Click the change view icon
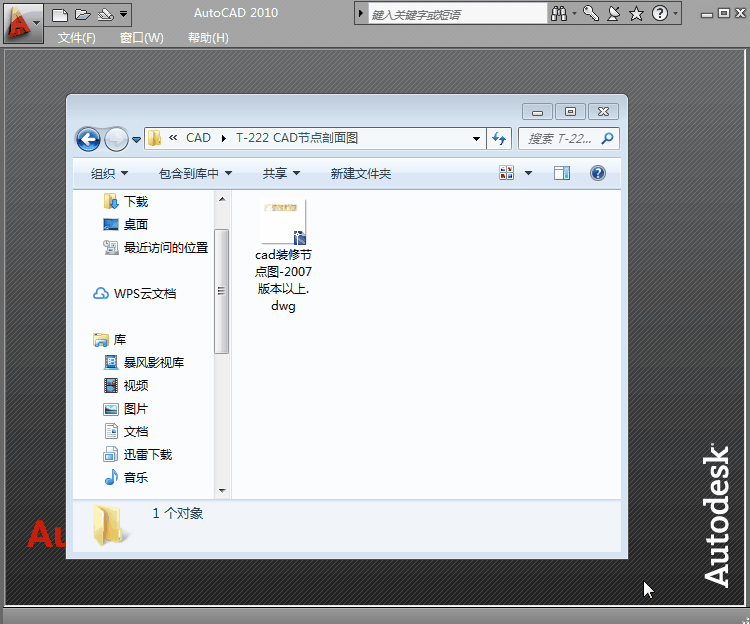Image resolution: width=750 pixels, height=624 pixels. [507, 173]
